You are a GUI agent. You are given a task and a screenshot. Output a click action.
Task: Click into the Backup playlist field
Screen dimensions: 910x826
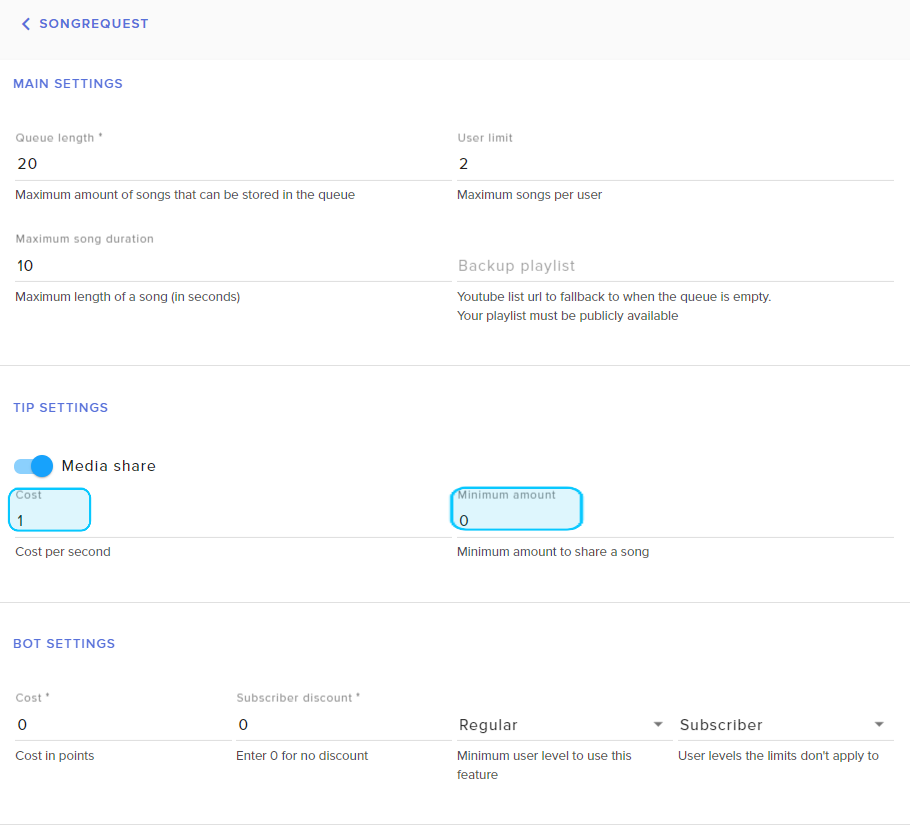click(674, 266)
